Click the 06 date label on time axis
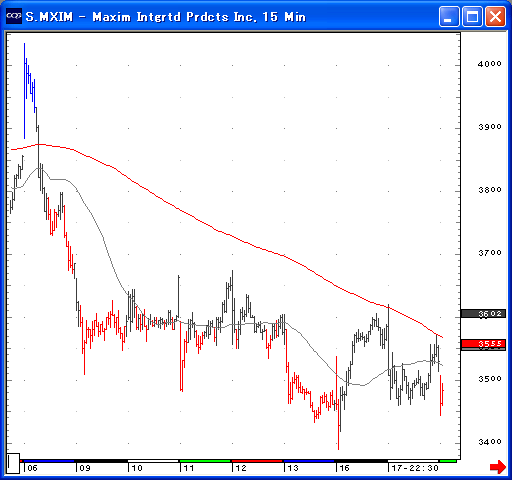Image resolution: width=512 pixels, height=480 pixels. point(32,468)
